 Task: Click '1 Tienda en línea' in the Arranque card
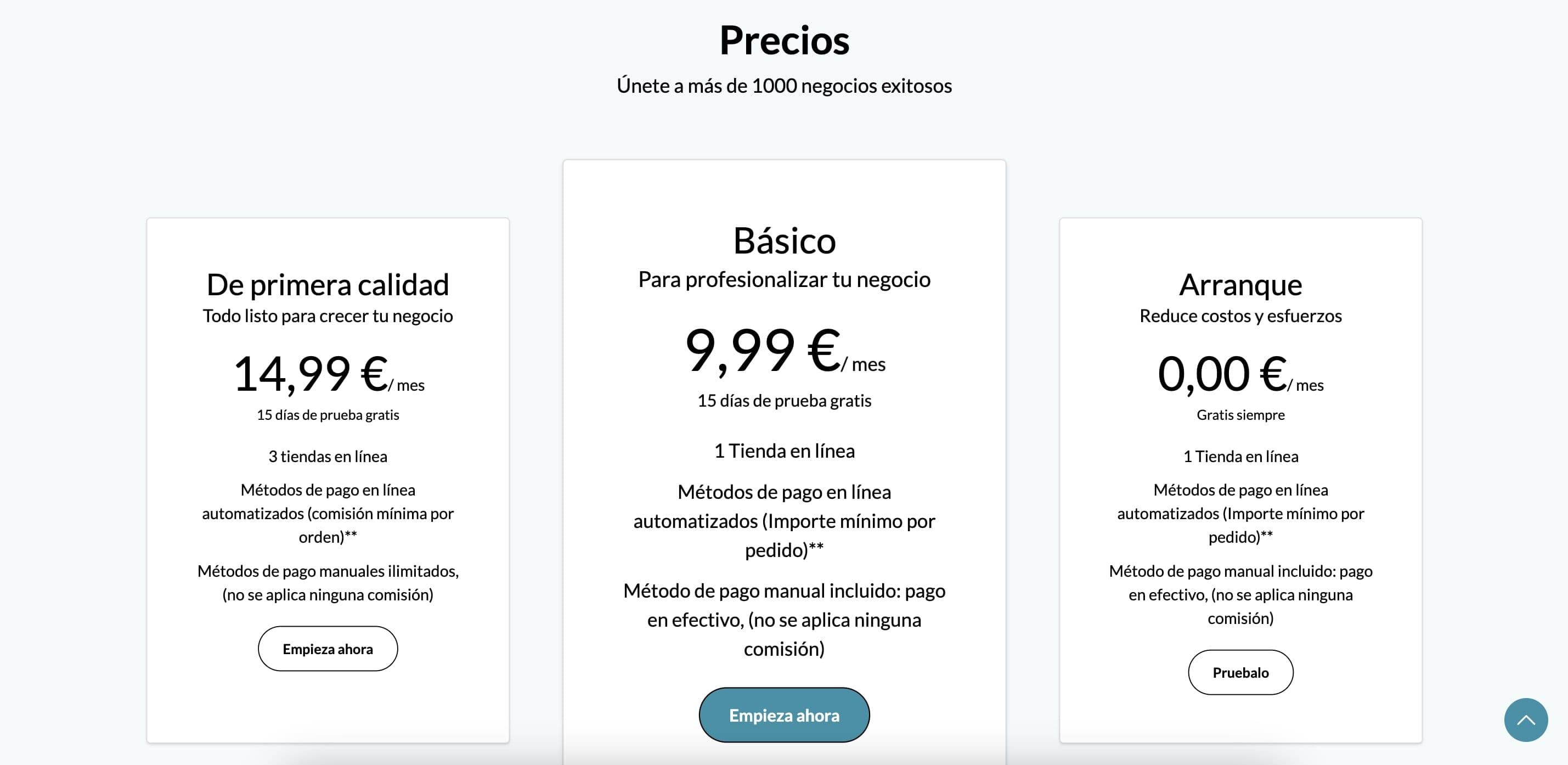[1240, 456]
